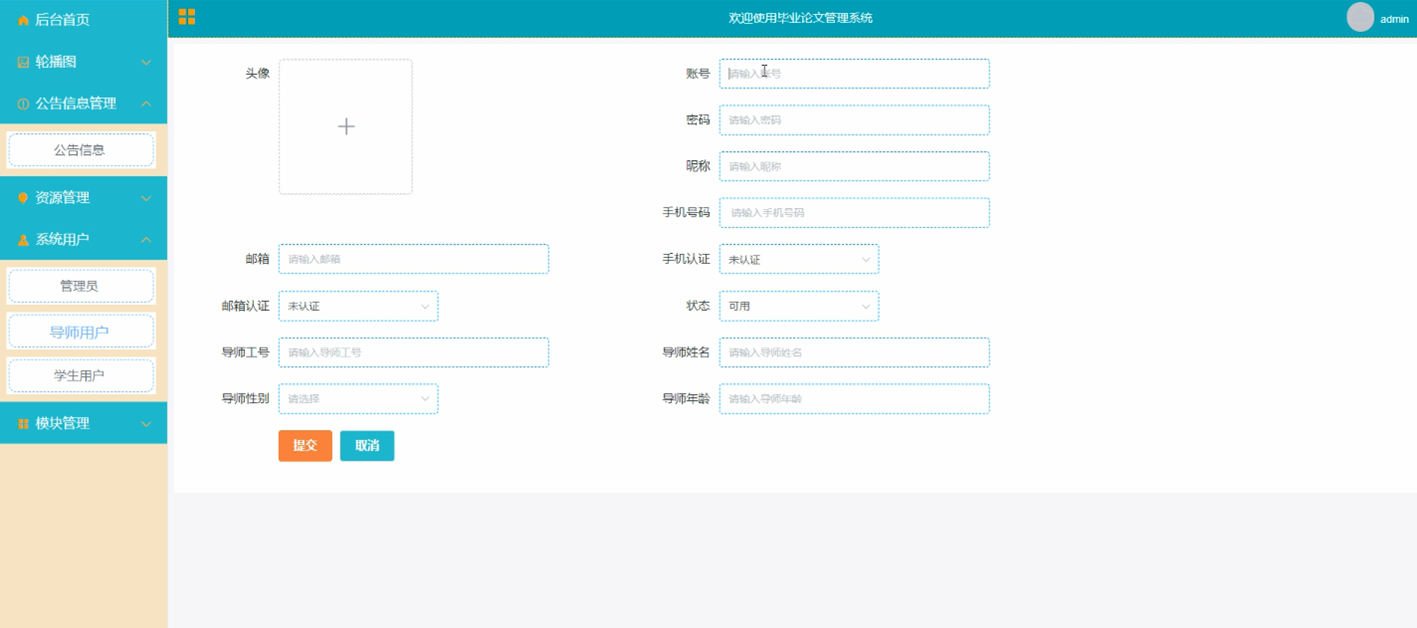
Task: Expand the 资源管理 menu chevron
Action: [146, 198]
